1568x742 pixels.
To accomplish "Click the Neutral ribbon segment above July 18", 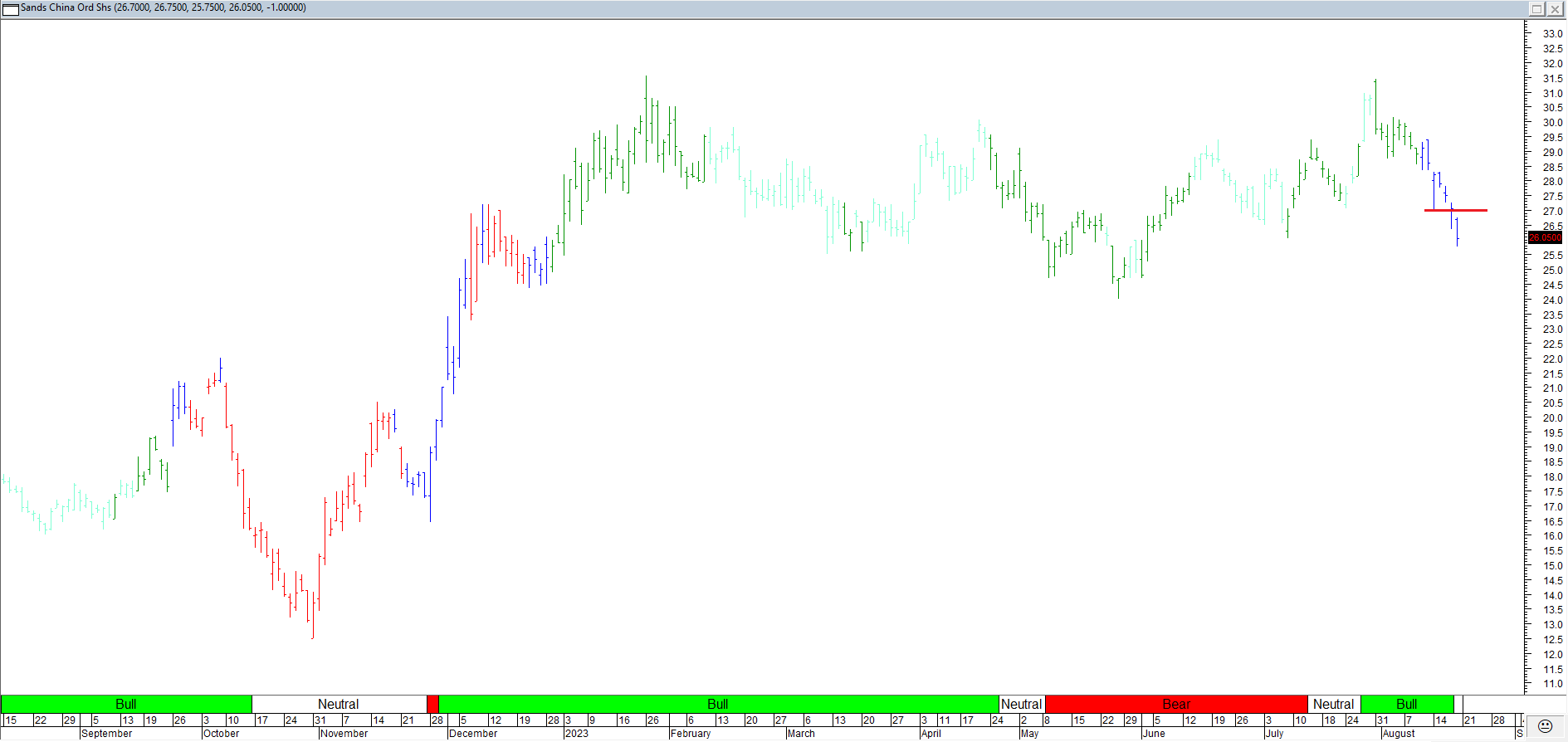I will 1334,704.
